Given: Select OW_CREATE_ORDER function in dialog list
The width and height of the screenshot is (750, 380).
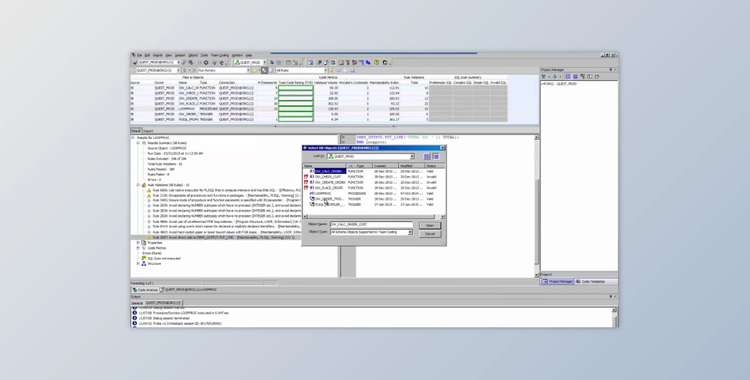Looking at the screenshot, I should [x=330, y=182].
